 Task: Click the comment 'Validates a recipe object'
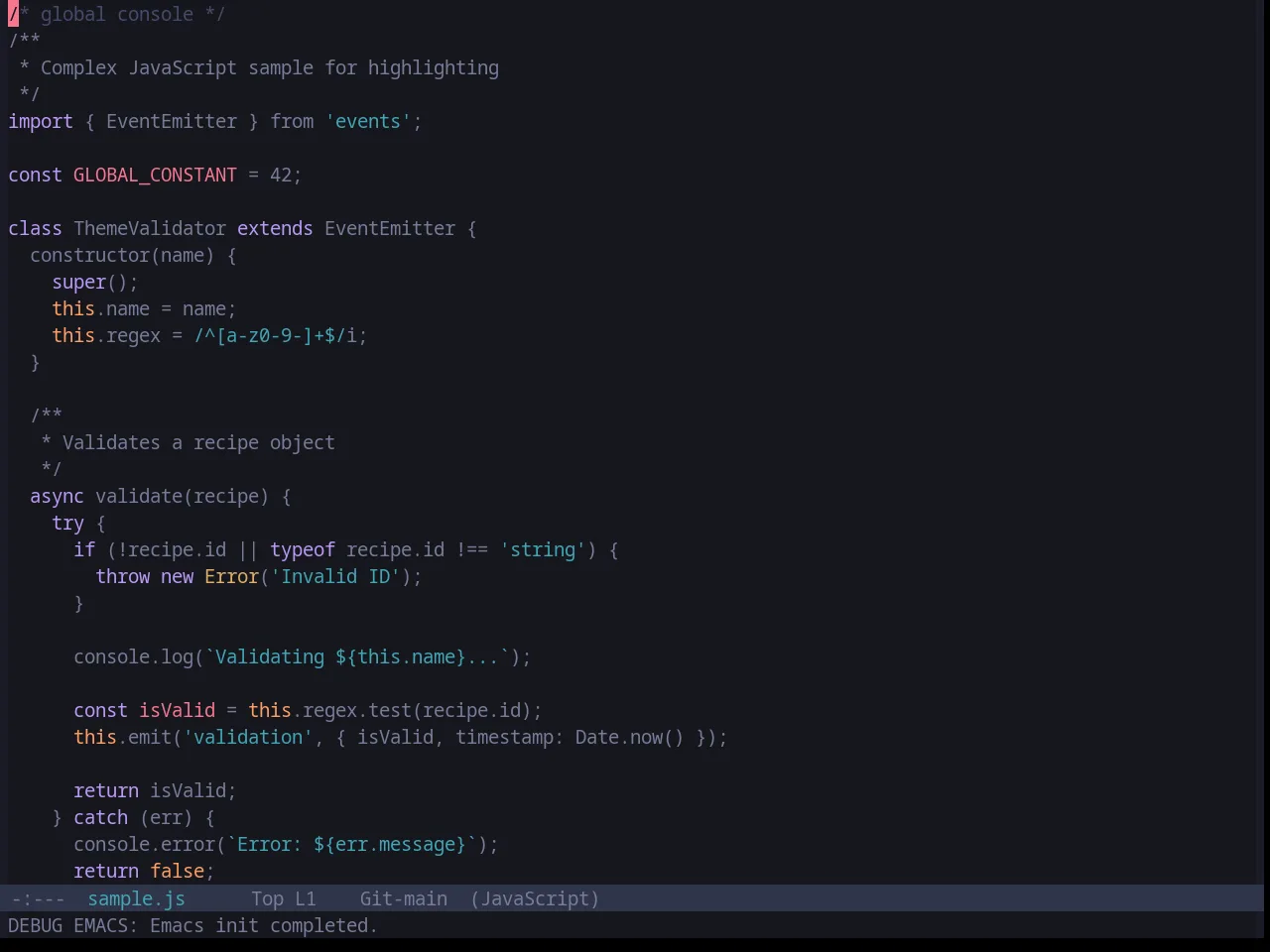pyautogui.click(x=198, y=442)
